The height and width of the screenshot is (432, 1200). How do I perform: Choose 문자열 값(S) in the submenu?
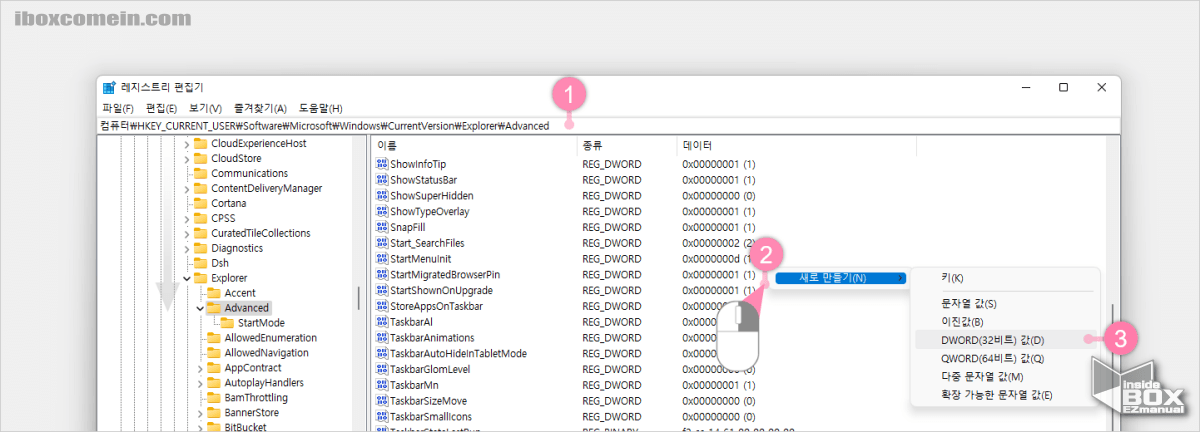coord(1005,303)
